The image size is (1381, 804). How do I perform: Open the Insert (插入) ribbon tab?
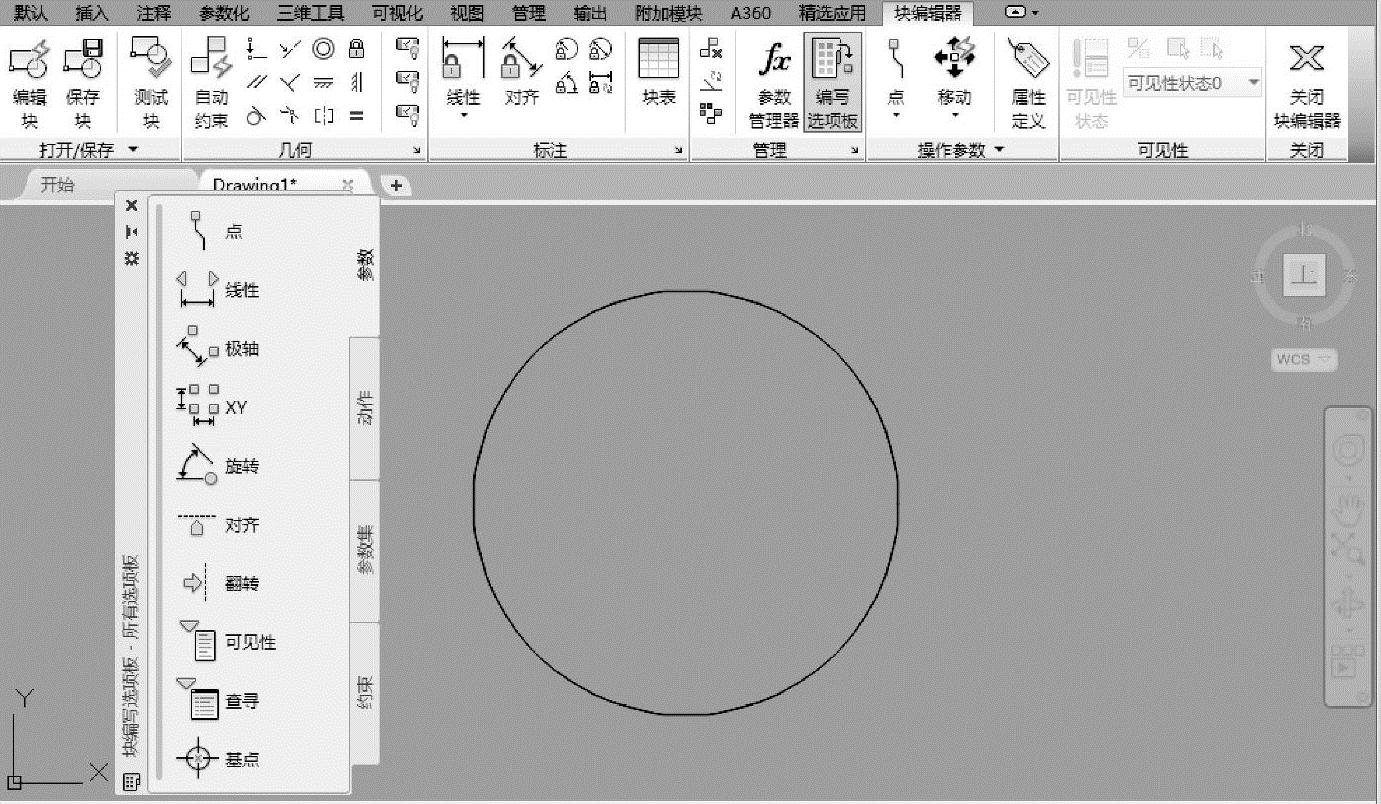[x=92, y=13]
